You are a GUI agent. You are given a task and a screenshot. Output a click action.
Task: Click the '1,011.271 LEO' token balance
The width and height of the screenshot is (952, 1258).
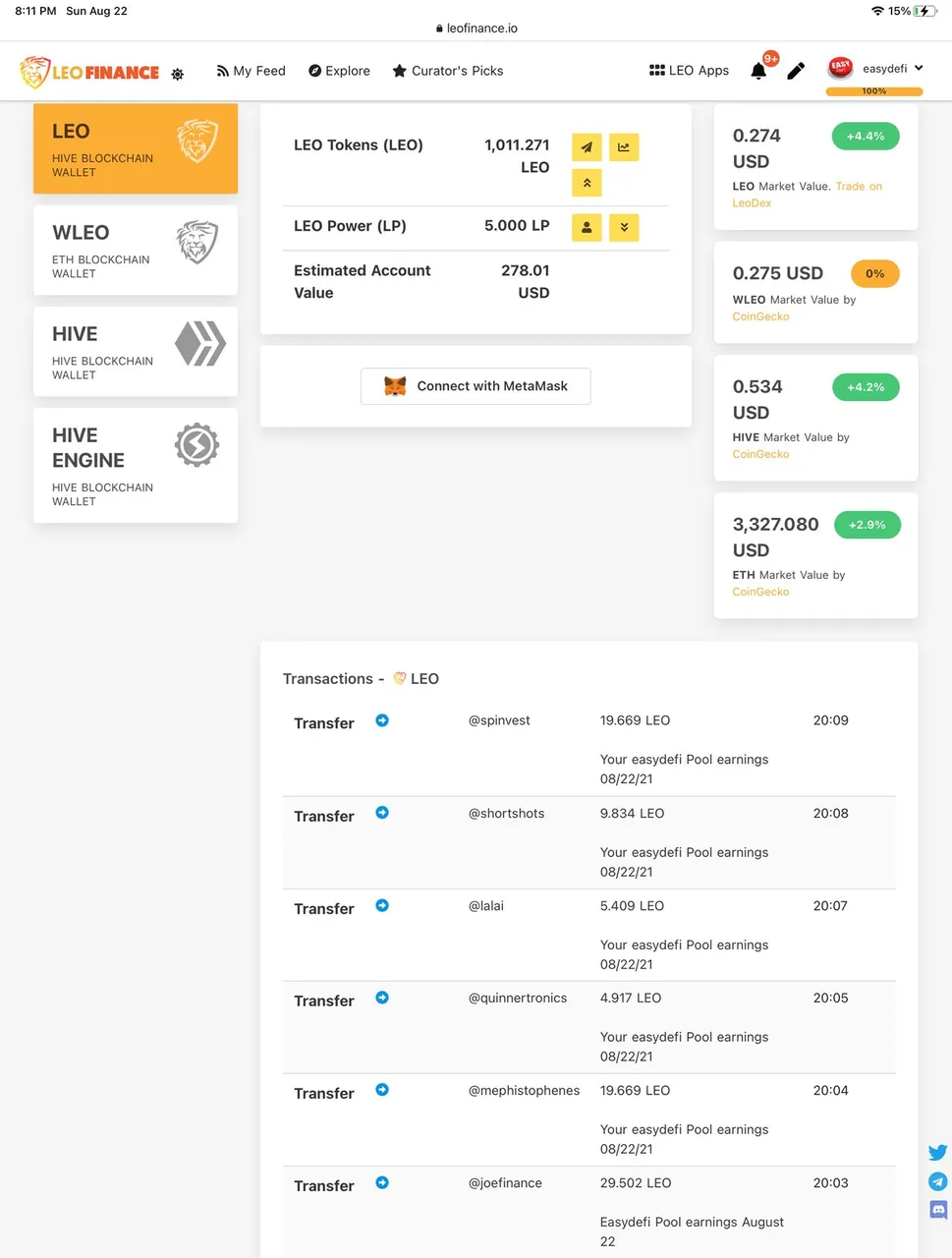(x=517, y=156)
